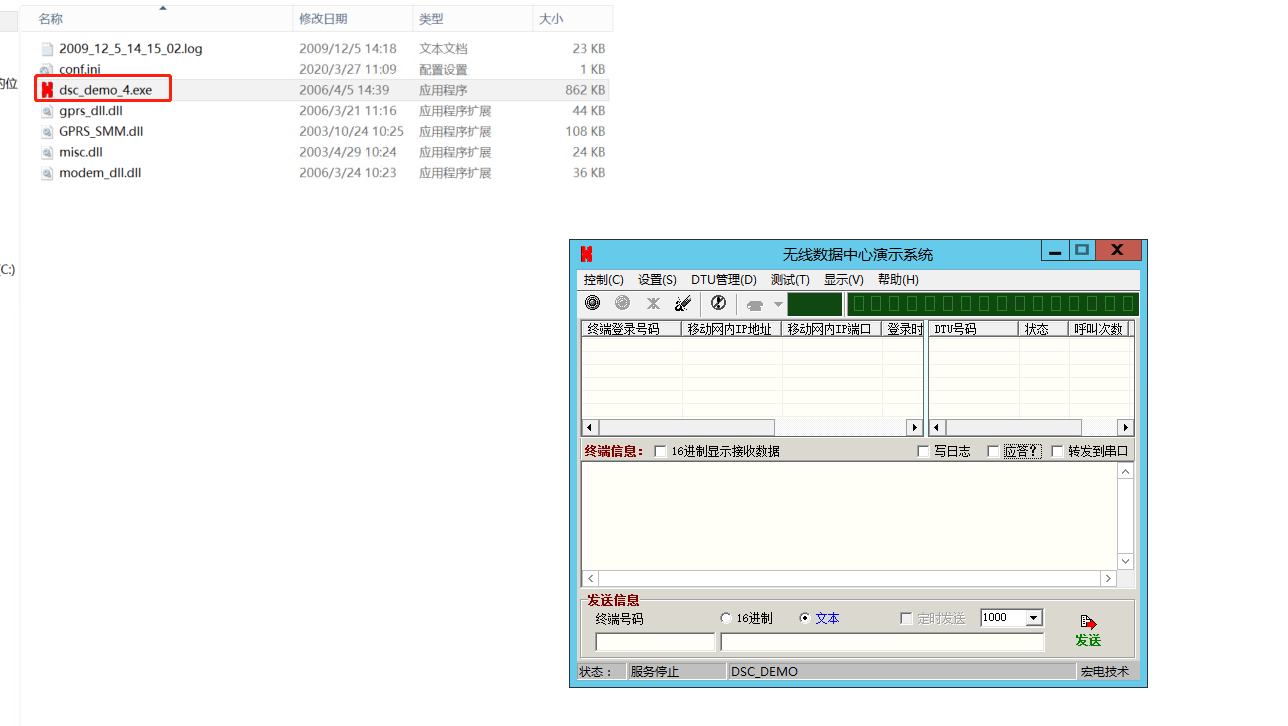Expand the arrow beside the telephone icon
This screenshot has height=726, width=1288.
pos(778,304)
